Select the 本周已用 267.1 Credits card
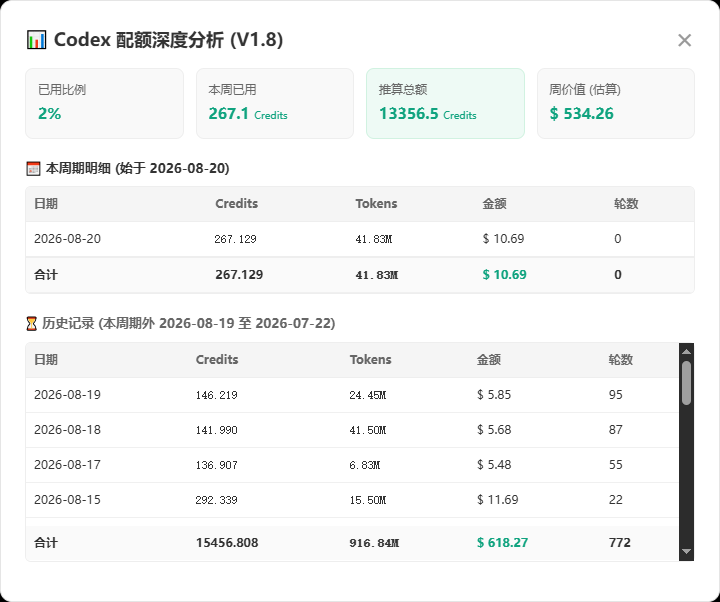This screenshot has width=720, height=602. click(275, 103)
